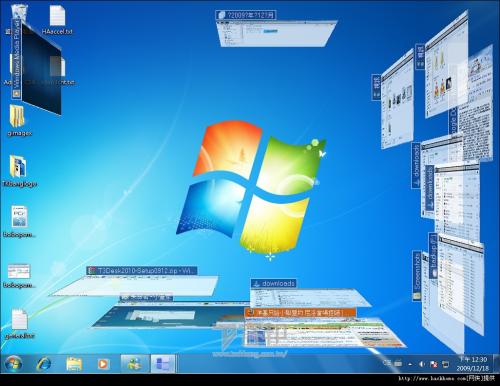
Task: Open the clock showing 12:30
Action: (473, 364)
